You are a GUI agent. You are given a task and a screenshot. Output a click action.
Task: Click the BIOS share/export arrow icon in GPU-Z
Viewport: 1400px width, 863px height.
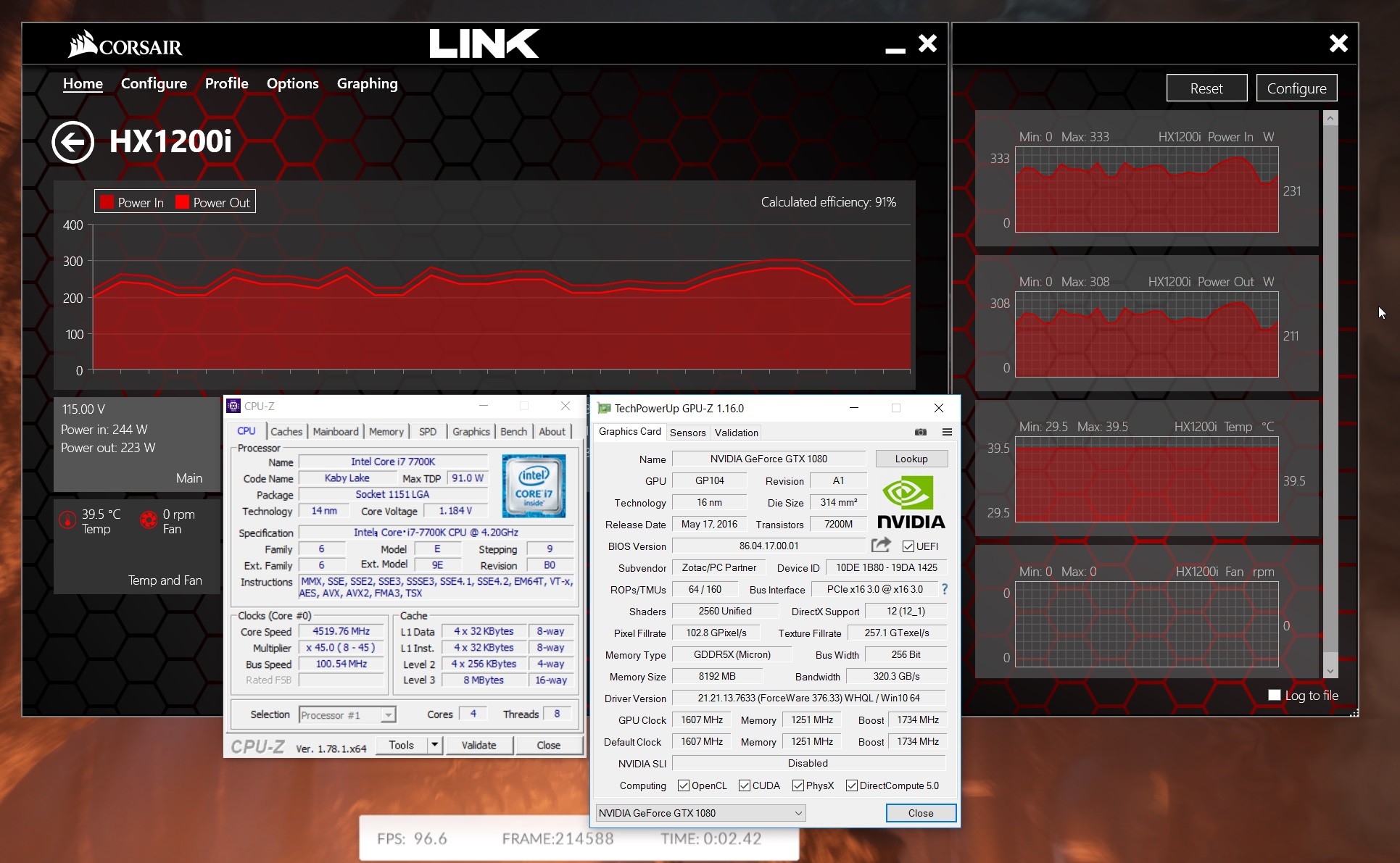[881, 545]
